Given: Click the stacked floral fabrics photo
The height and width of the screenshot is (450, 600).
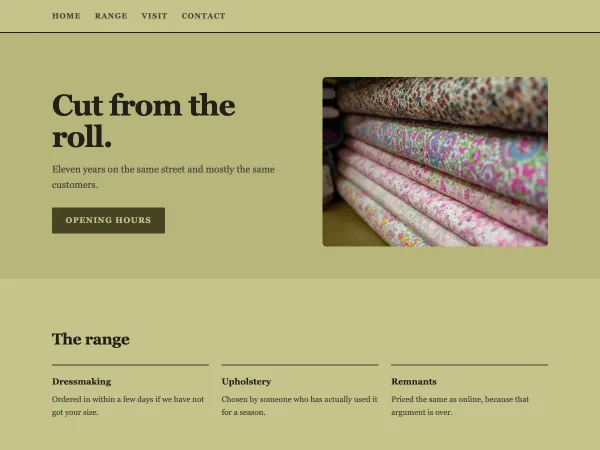Looking at the screenshot, I should point(435,161).
